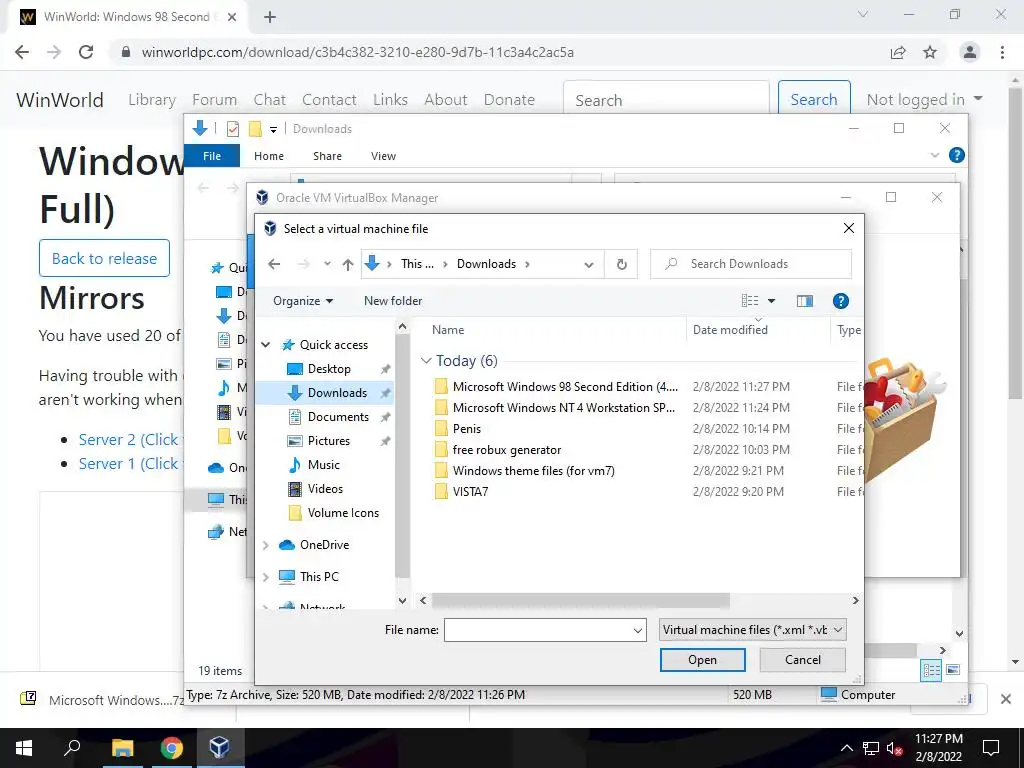Expand the Explorer ribbon chevron

tap(935, 155)
